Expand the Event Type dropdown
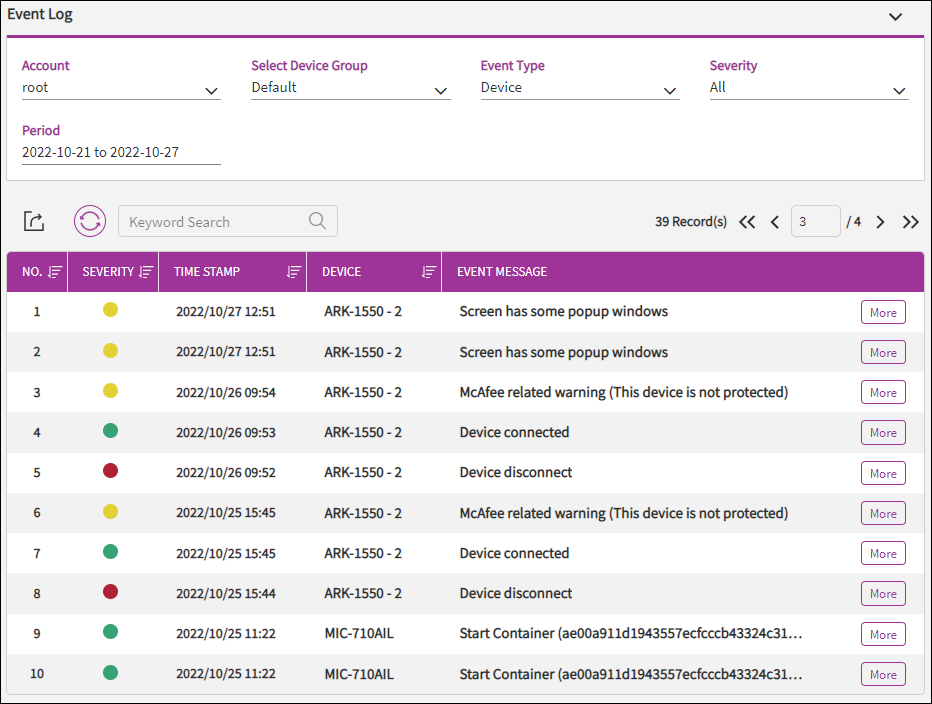The width and height of the screenshot is (932, 704). click(x=580, y=89)
